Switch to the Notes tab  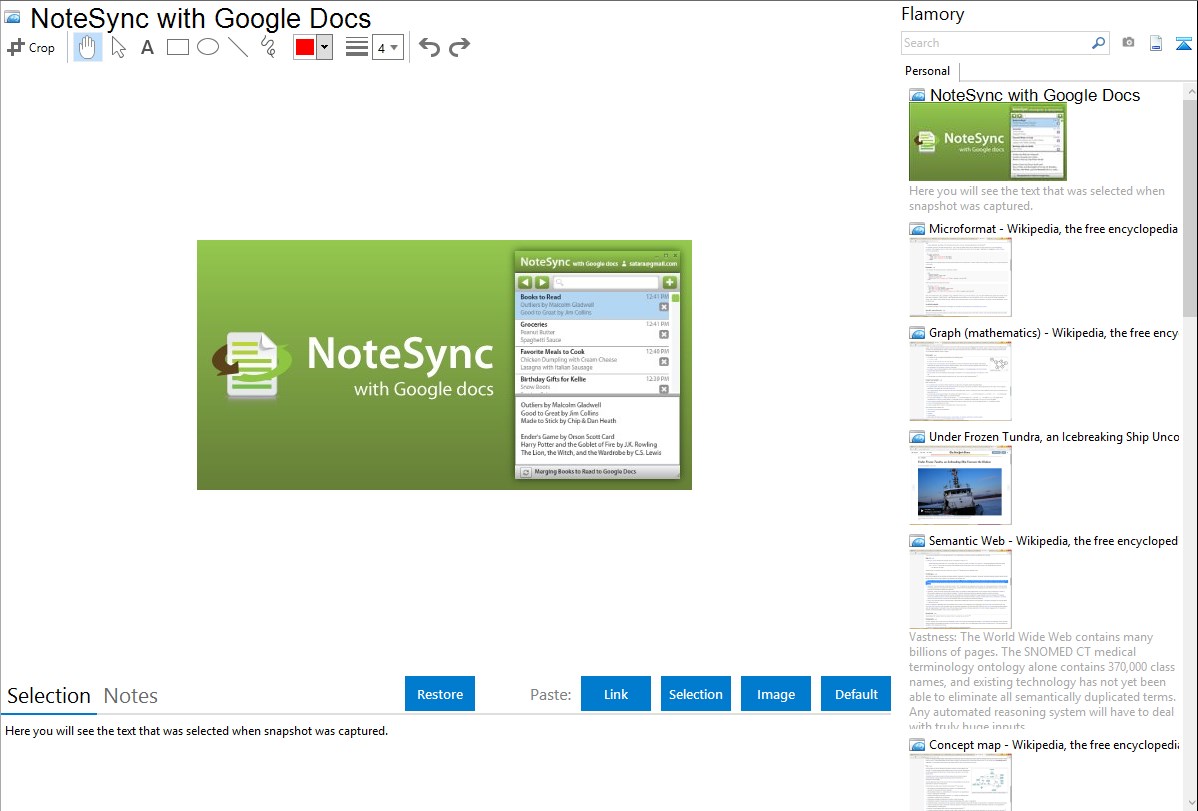[131, 696]
